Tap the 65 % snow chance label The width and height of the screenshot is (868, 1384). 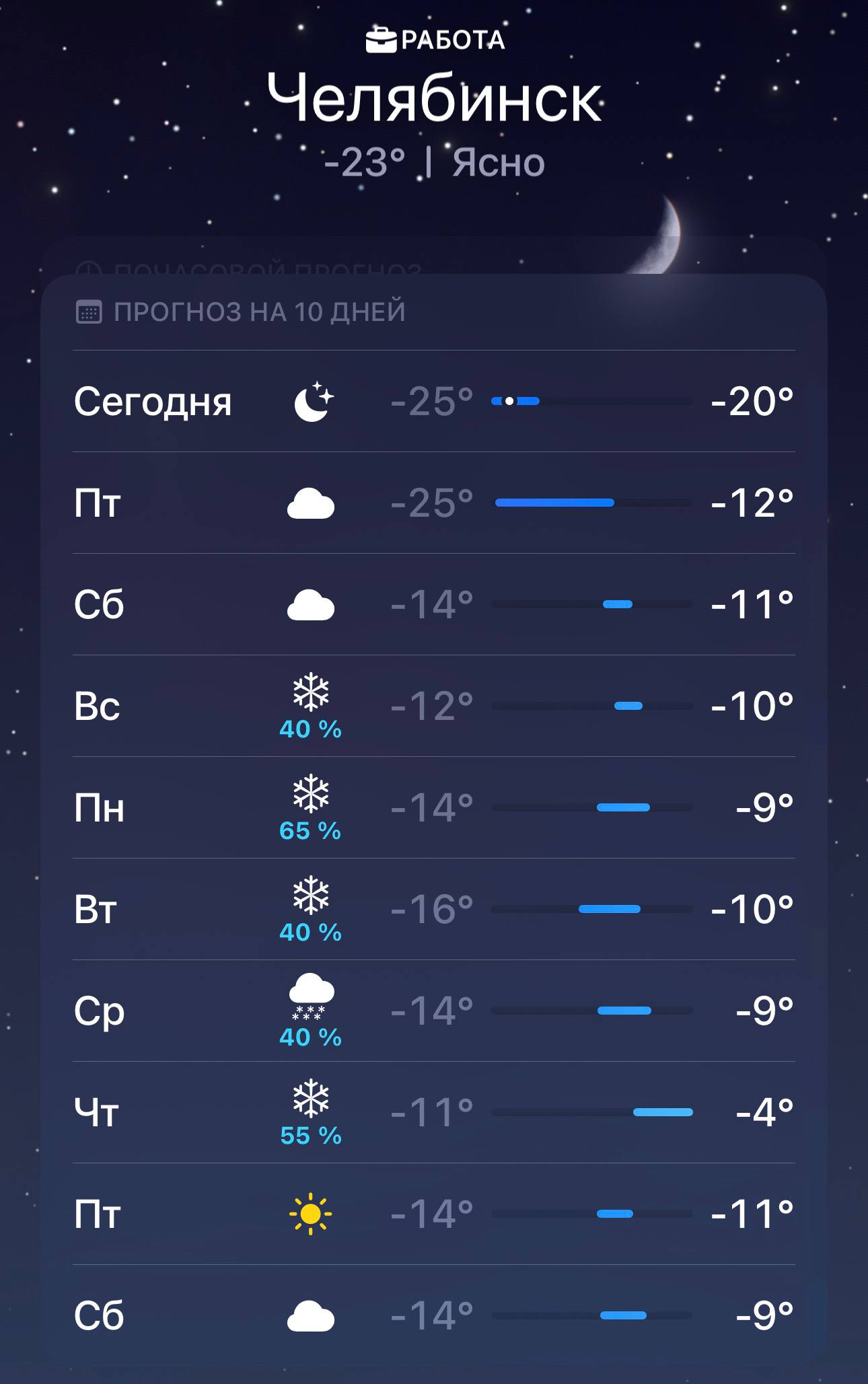click(310, 831)
